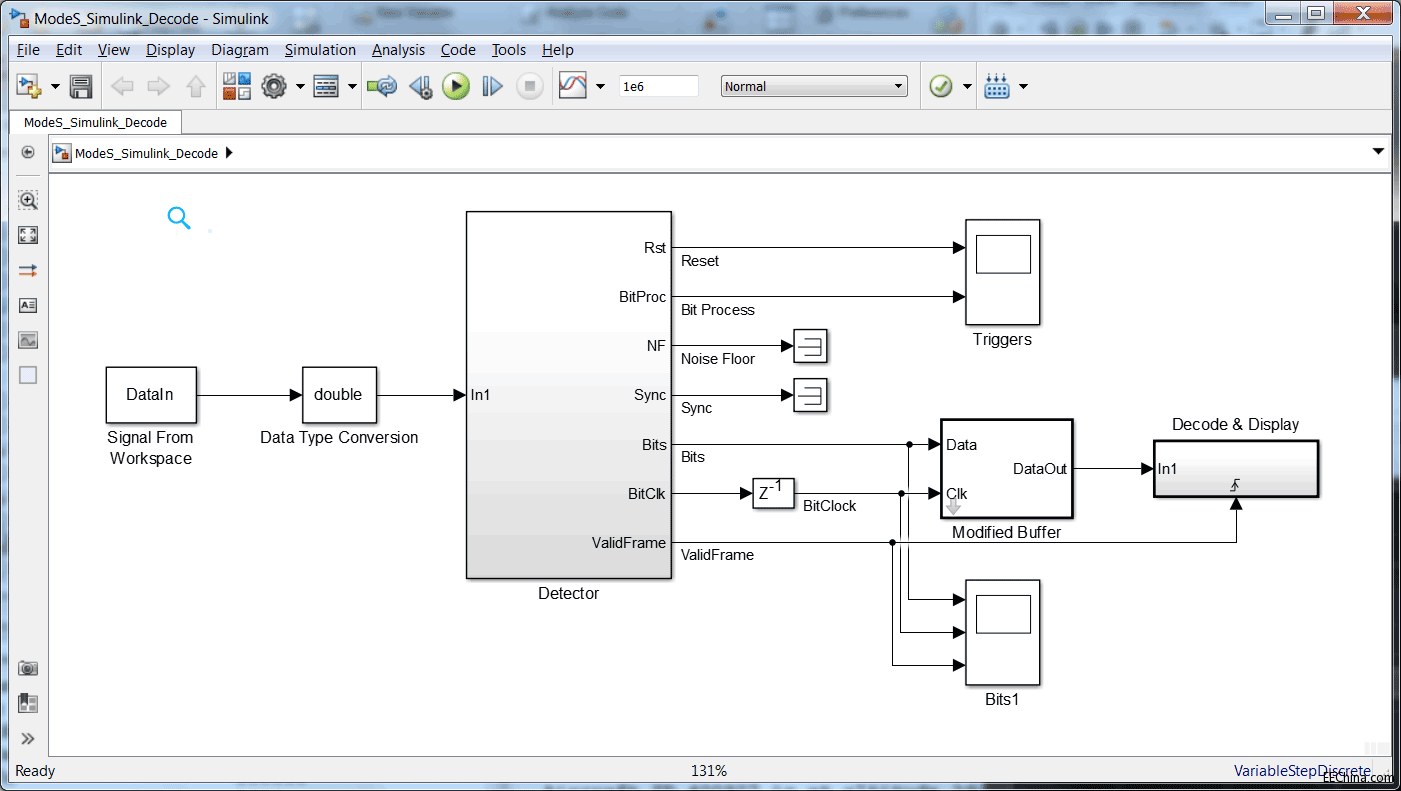The height and width of the screenshot is (791, 1401).
Task: Click the Hide/Show Model Browser round arrow icon
Action: 28,152
